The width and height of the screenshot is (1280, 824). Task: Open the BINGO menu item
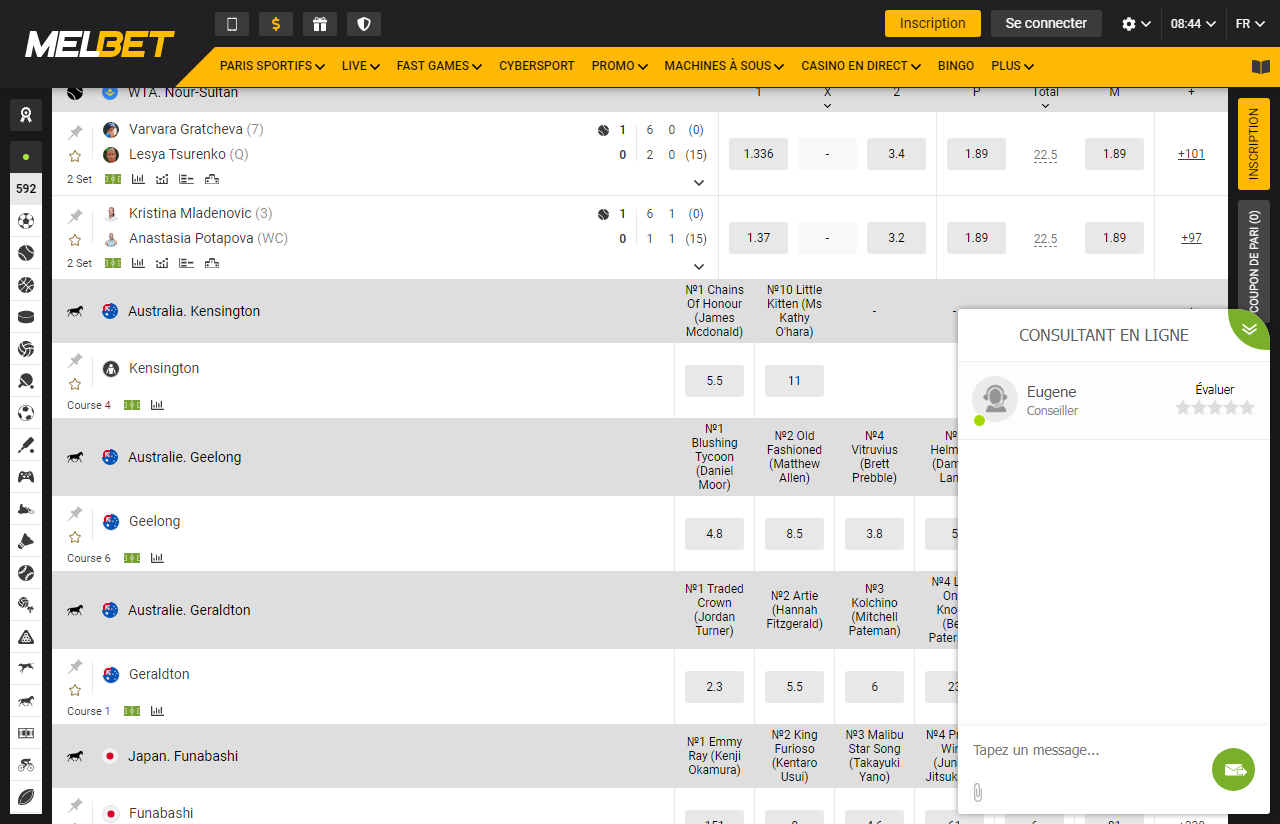(956, 66)
